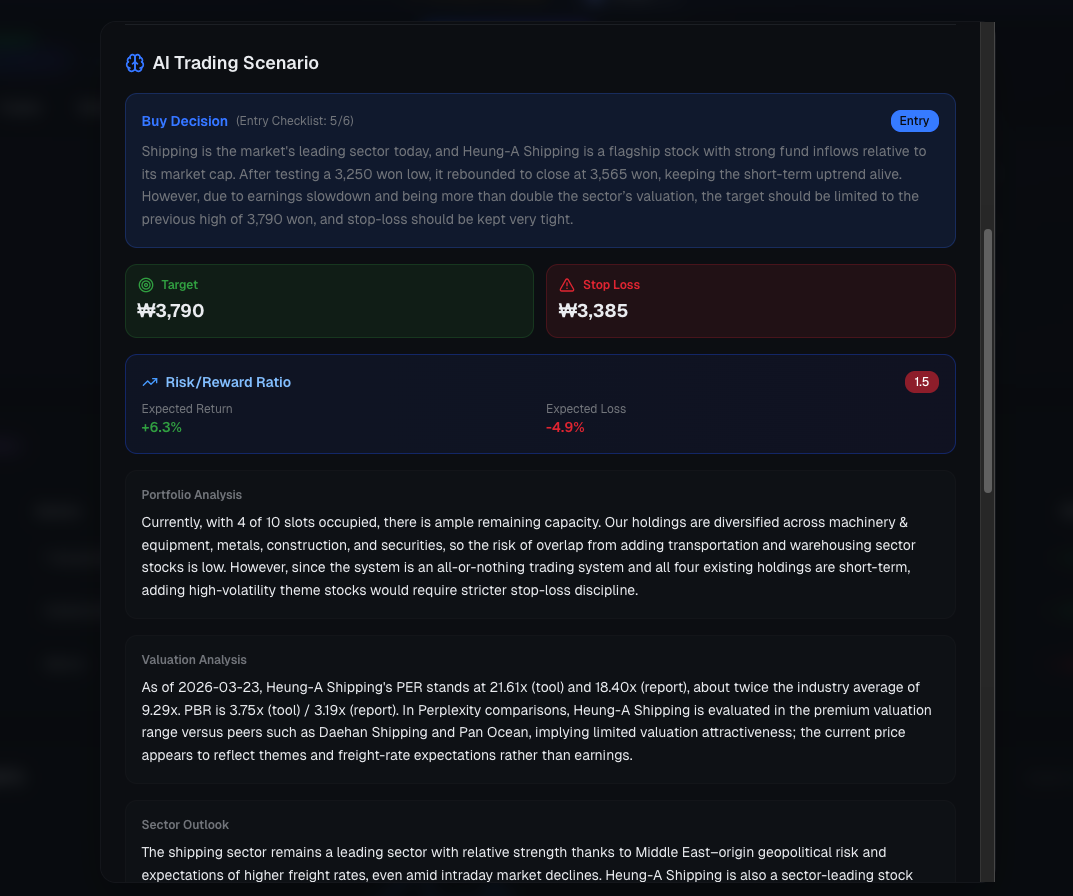Select the Target price ₩3,790

(x=170, y=310)
